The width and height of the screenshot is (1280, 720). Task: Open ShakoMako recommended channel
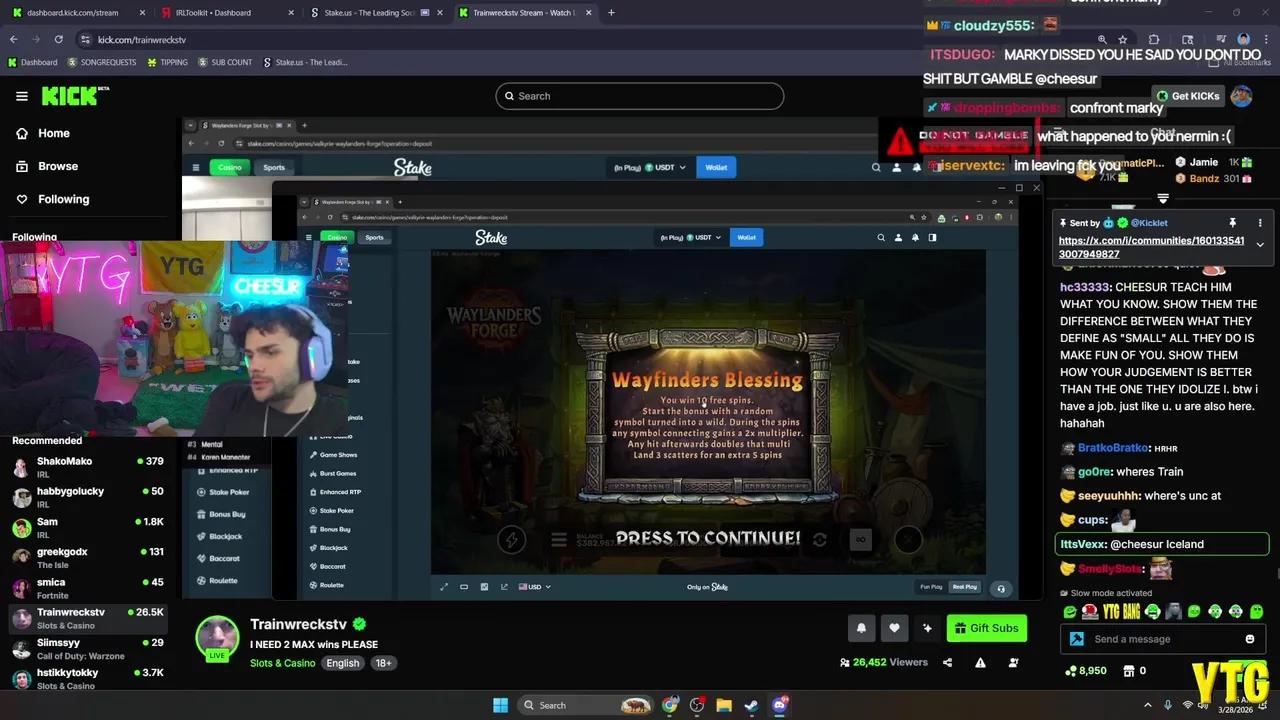[88, 467]
